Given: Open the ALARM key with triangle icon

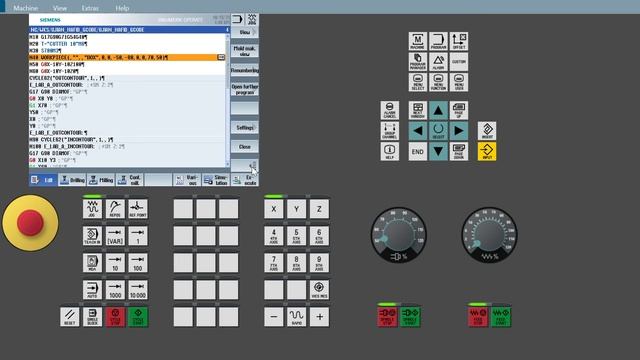Looking at the screenshot, I should pyautogui.click(x=438, y=62).
